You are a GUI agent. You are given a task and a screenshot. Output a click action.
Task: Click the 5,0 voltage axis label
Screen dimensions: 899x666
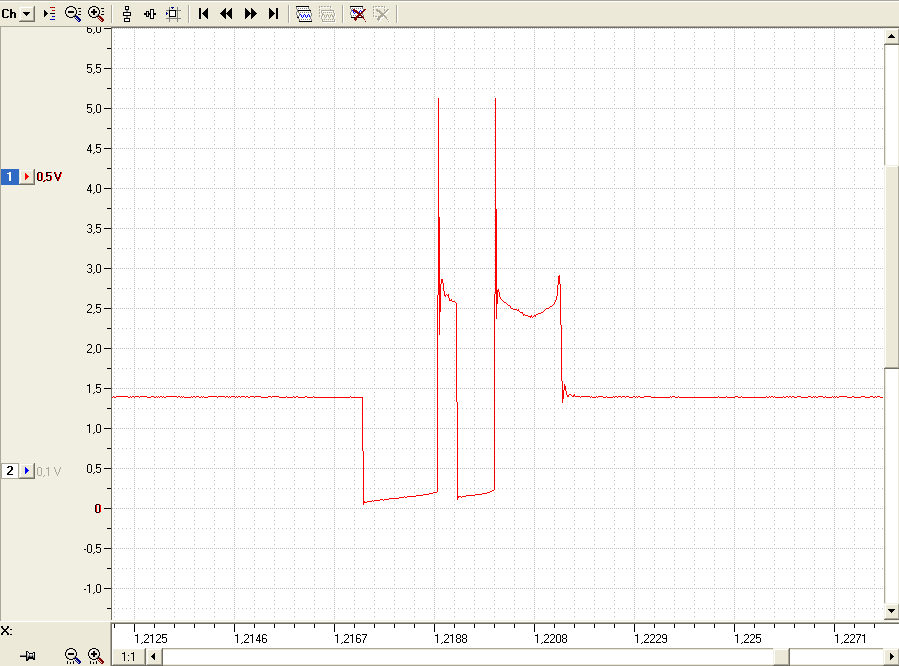[94, 108]
